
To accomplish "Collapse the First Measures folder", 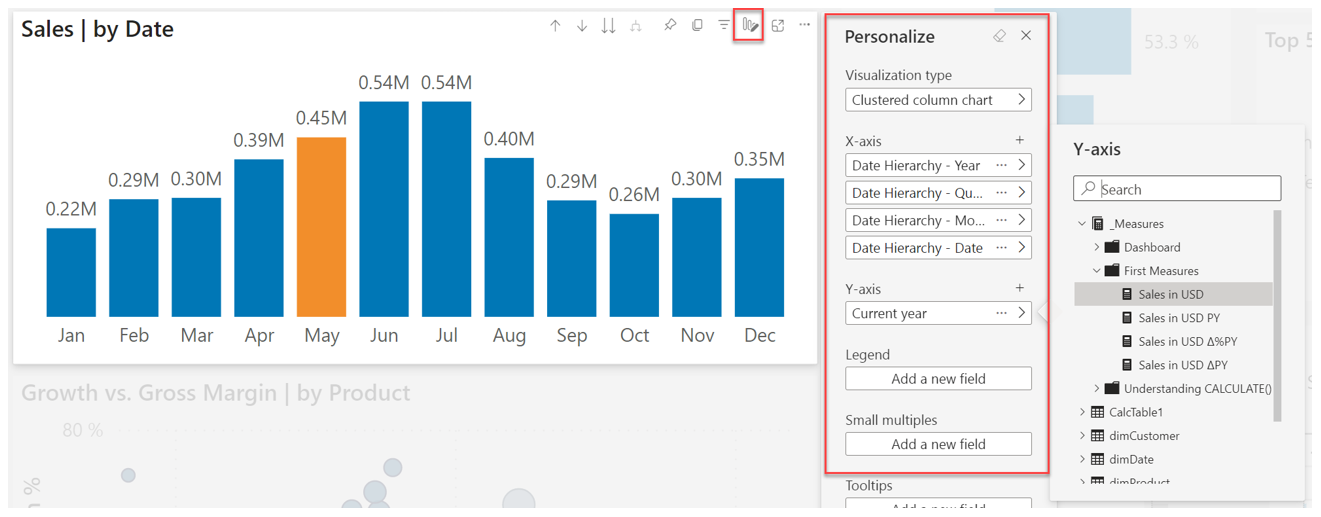I will (x=1096, y=271).
